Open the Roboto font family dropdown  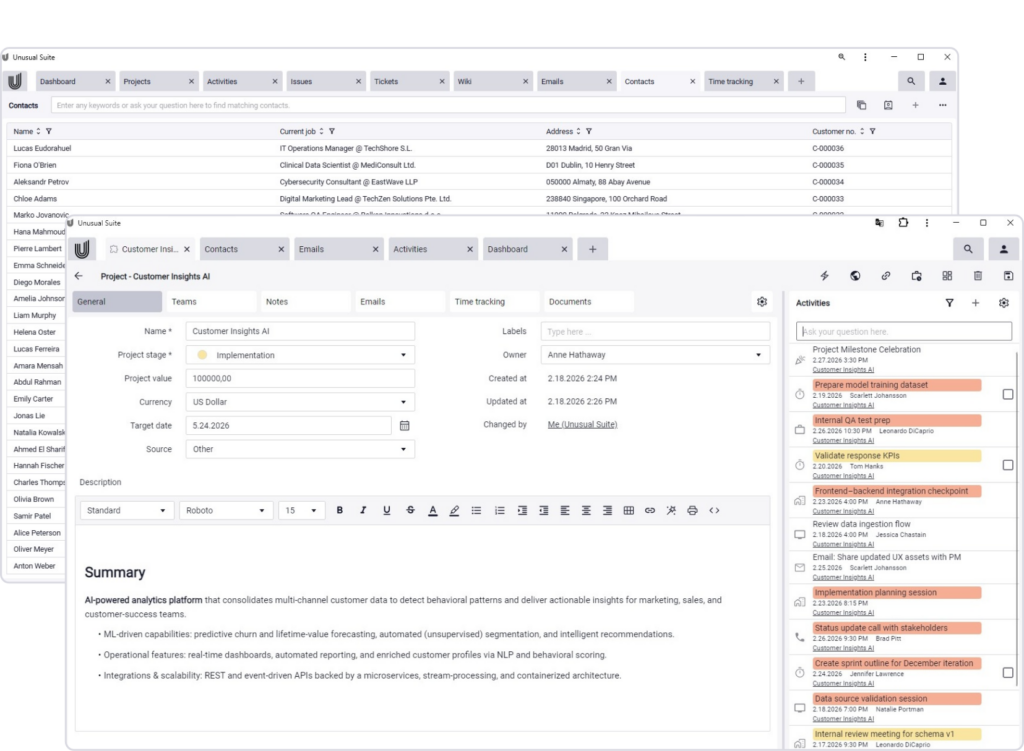point(225,510)
